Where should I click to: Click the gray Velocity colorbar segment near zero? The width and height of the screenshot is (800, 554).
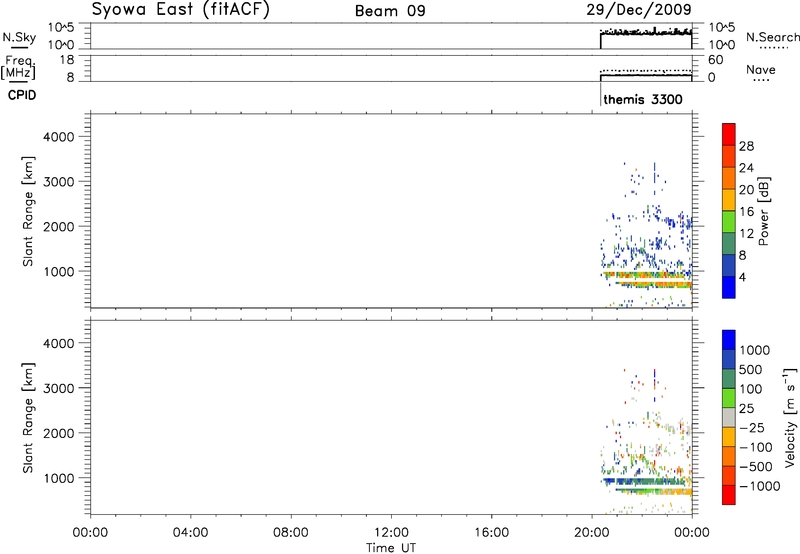pos(729,417)
